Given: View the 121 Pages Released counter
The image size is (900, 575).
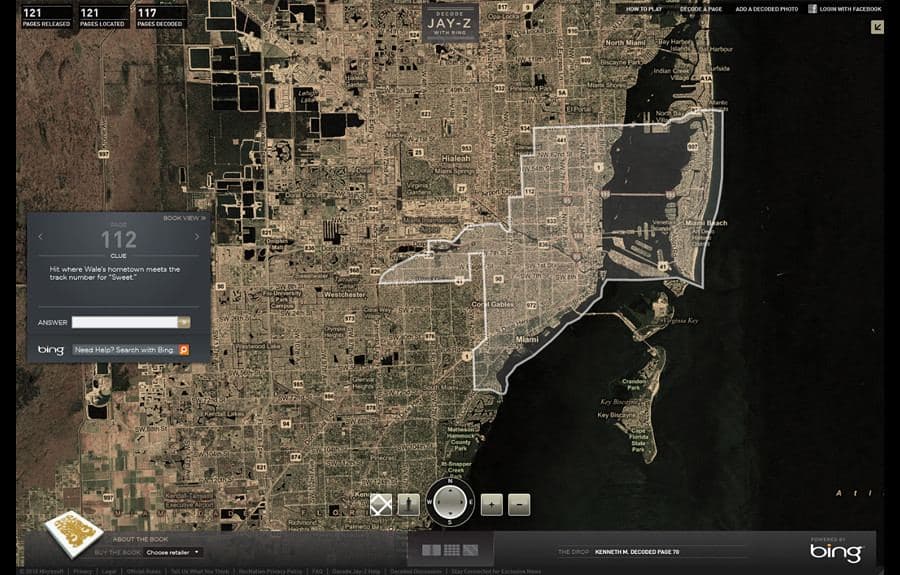Looking at the screenshot, I should 47,17.
